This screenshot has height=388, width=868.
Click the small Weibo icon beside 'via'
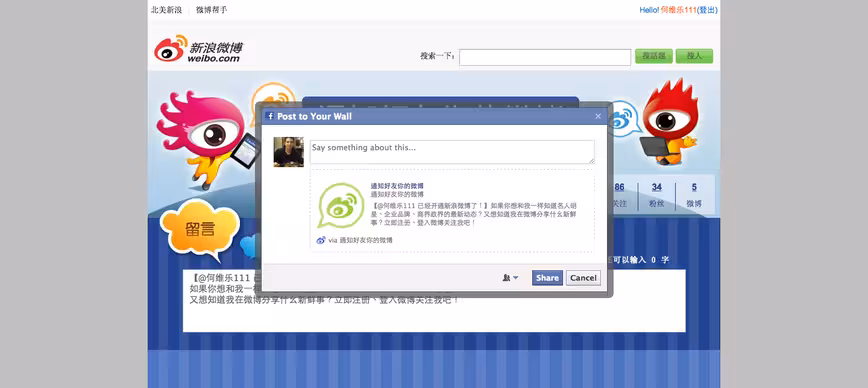(x=321, y=240)
